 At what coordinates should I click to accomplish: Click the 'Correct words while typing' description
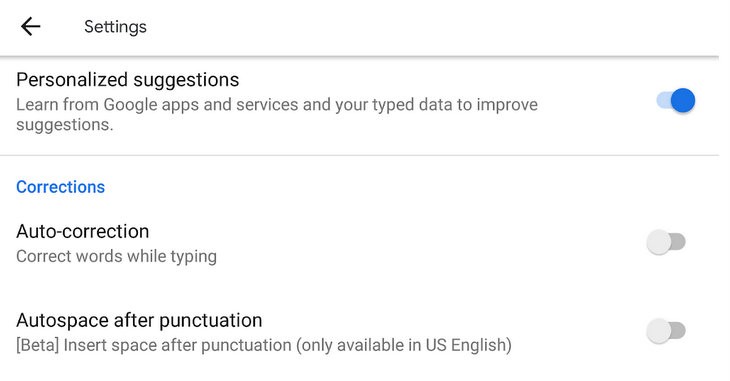click(116, 256)
